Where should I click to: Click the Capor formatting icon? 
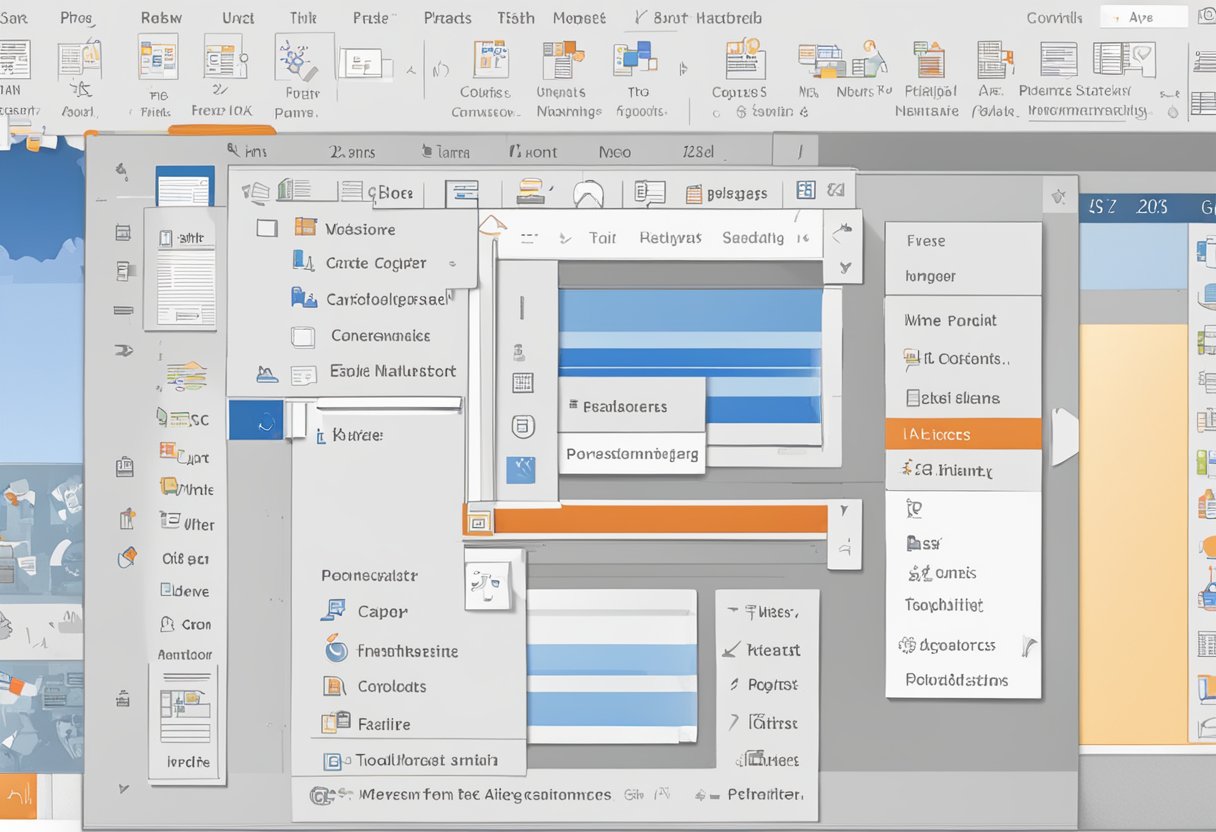tap(333, 611)
